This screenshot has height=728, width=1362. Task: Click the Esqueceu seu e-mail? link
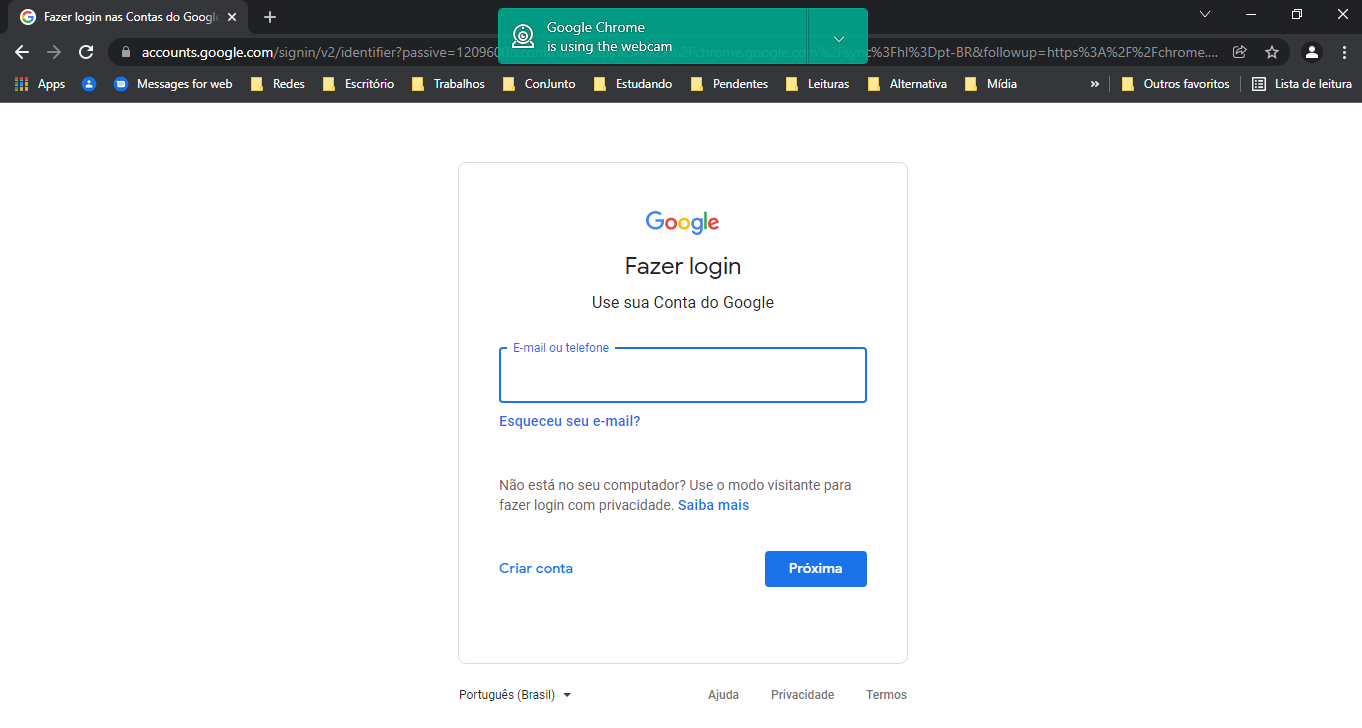point(570,421)
